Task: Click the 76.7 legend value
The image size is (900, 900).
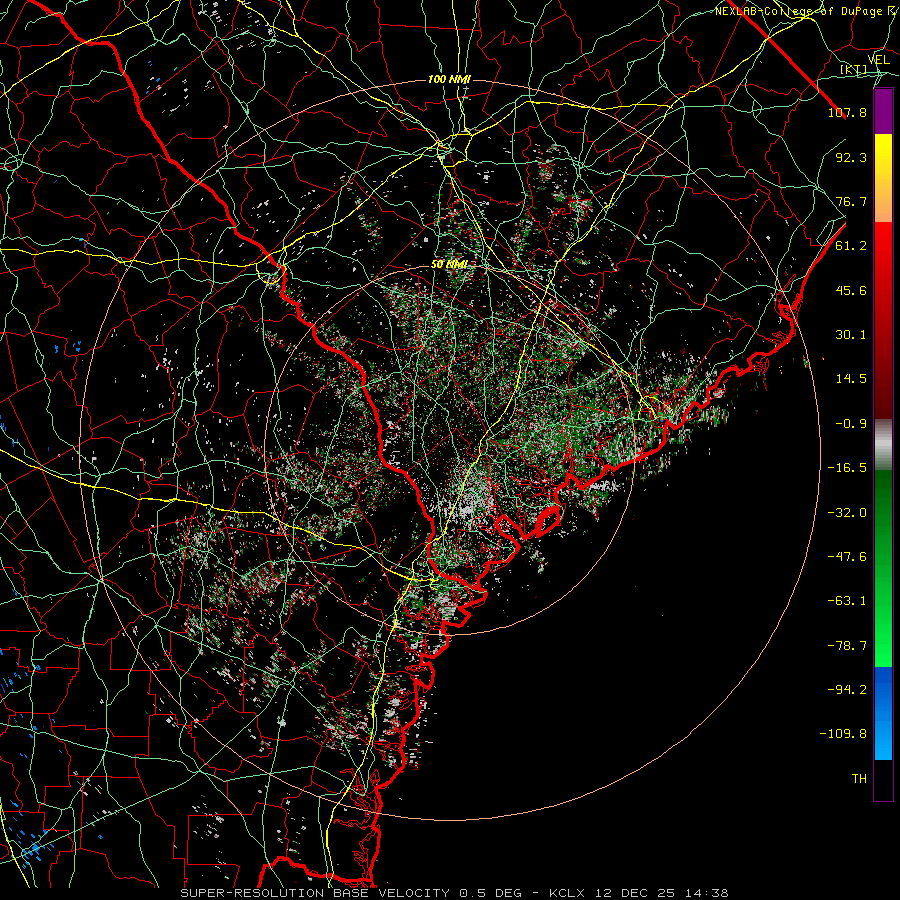Action: (851, 201)
